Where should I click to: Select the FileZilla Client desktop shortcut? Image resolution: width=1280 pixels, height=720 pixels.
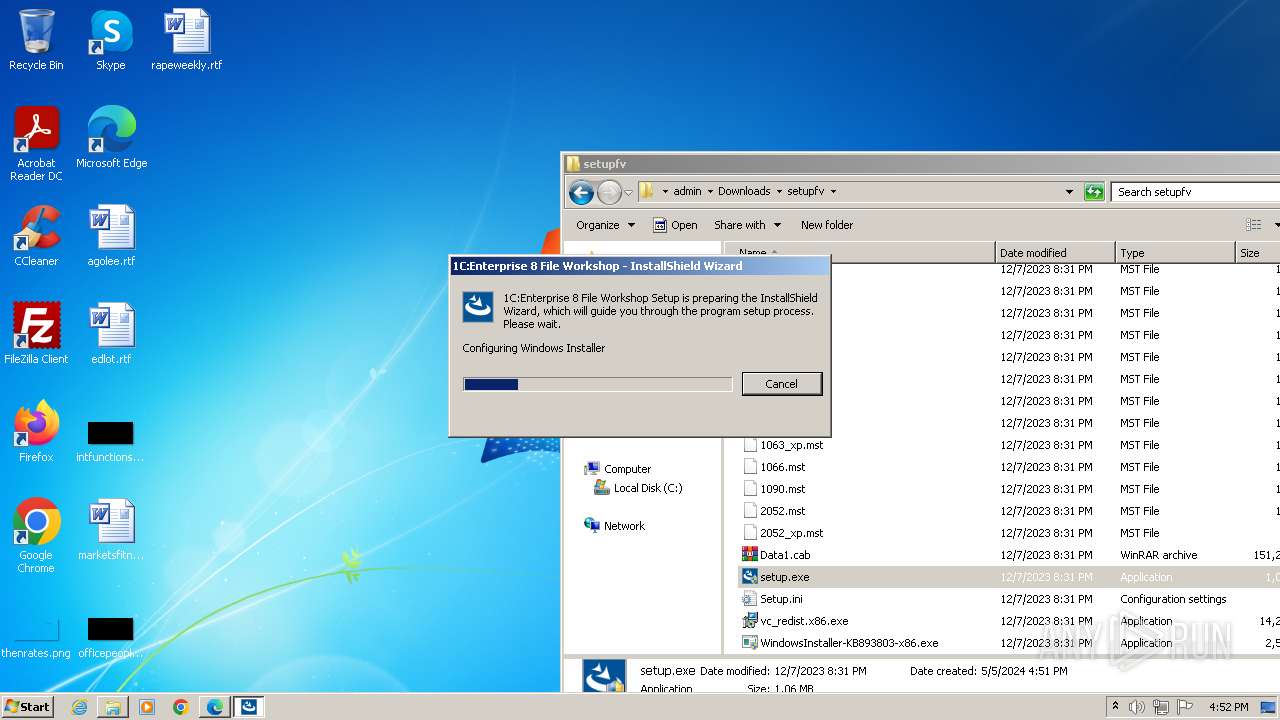36,334
